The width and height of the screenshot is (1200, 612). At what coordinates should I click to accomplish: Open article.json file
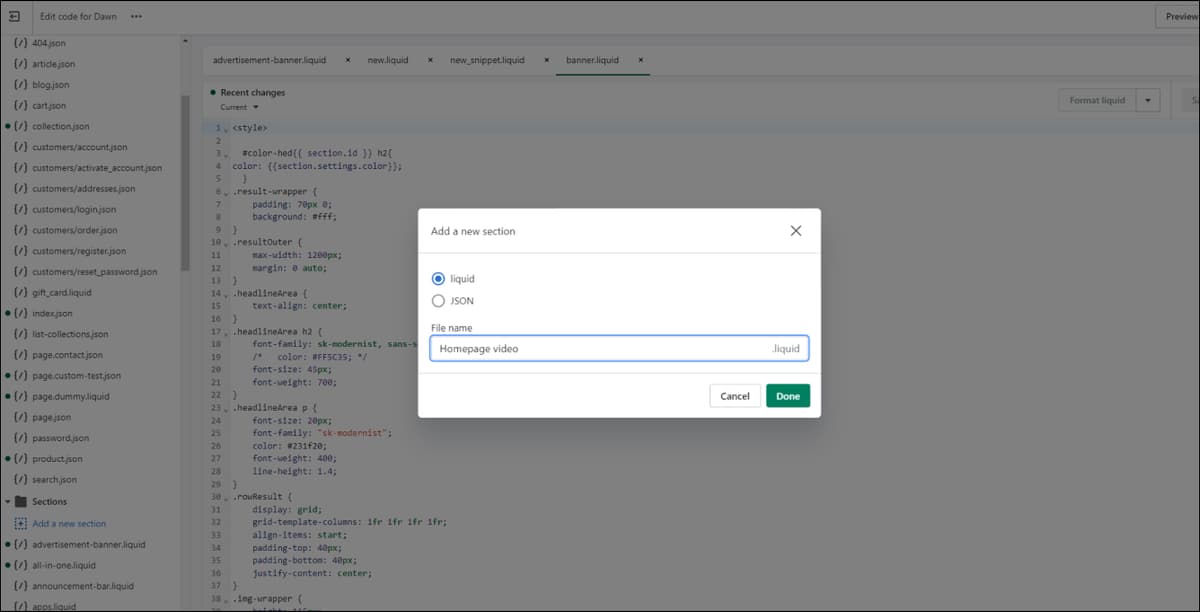tap(53, 64)
